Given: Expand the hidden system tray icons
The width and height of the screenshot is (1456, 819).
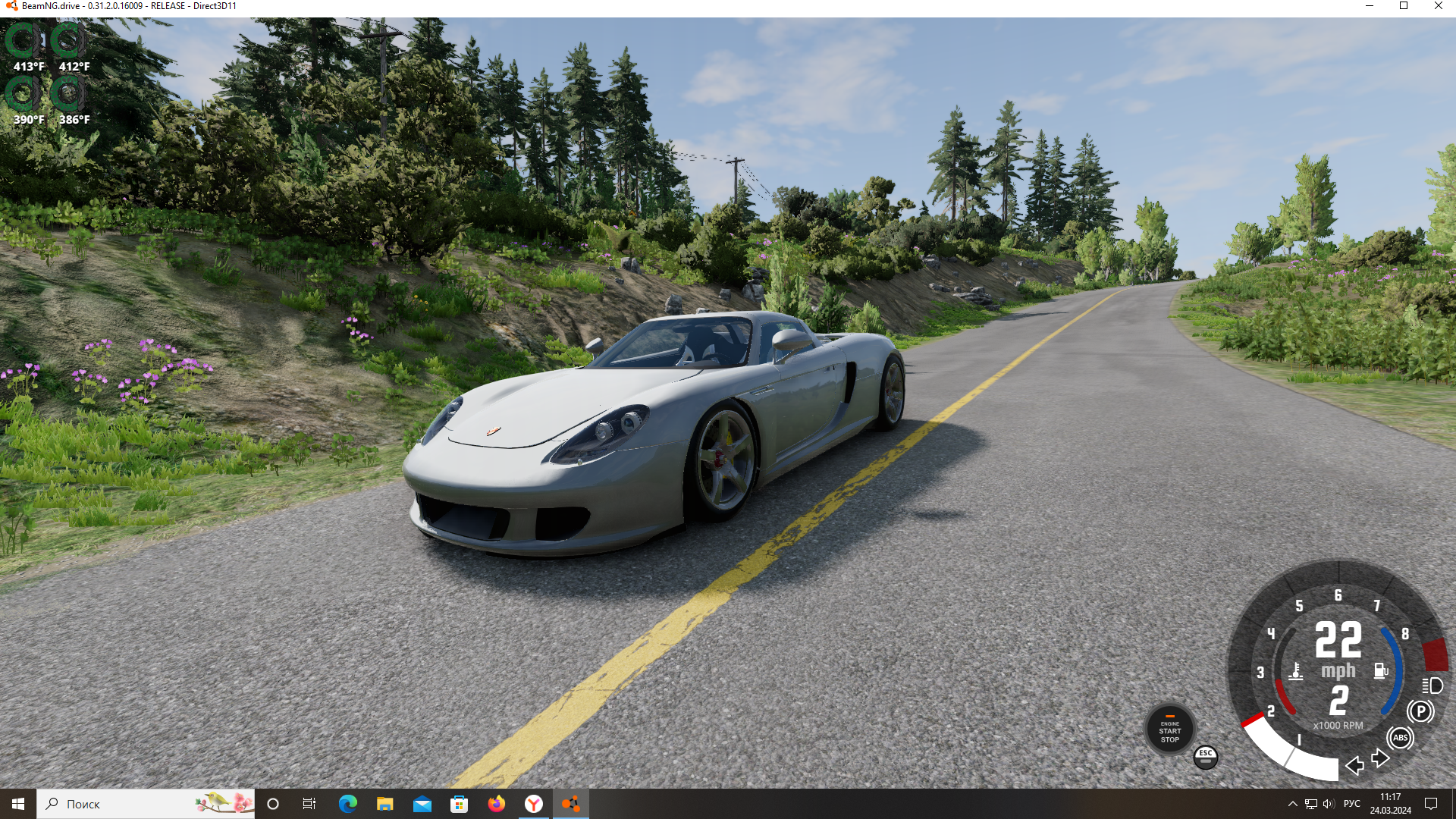Looking at the screenshot, I should click(x=1292, y=804).
